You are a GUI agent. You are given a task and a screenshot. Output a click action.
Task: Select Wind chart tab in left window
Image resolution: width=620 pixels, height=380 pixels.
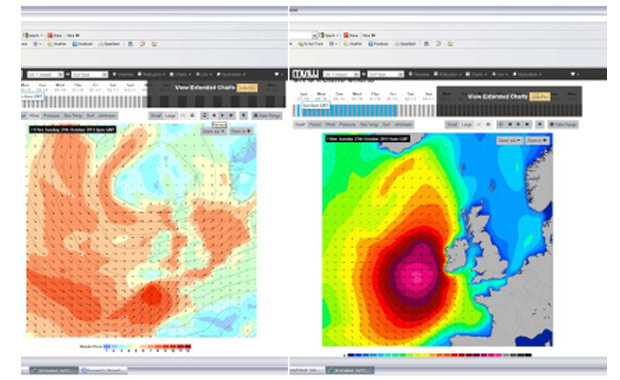click(x=34, y=116)
